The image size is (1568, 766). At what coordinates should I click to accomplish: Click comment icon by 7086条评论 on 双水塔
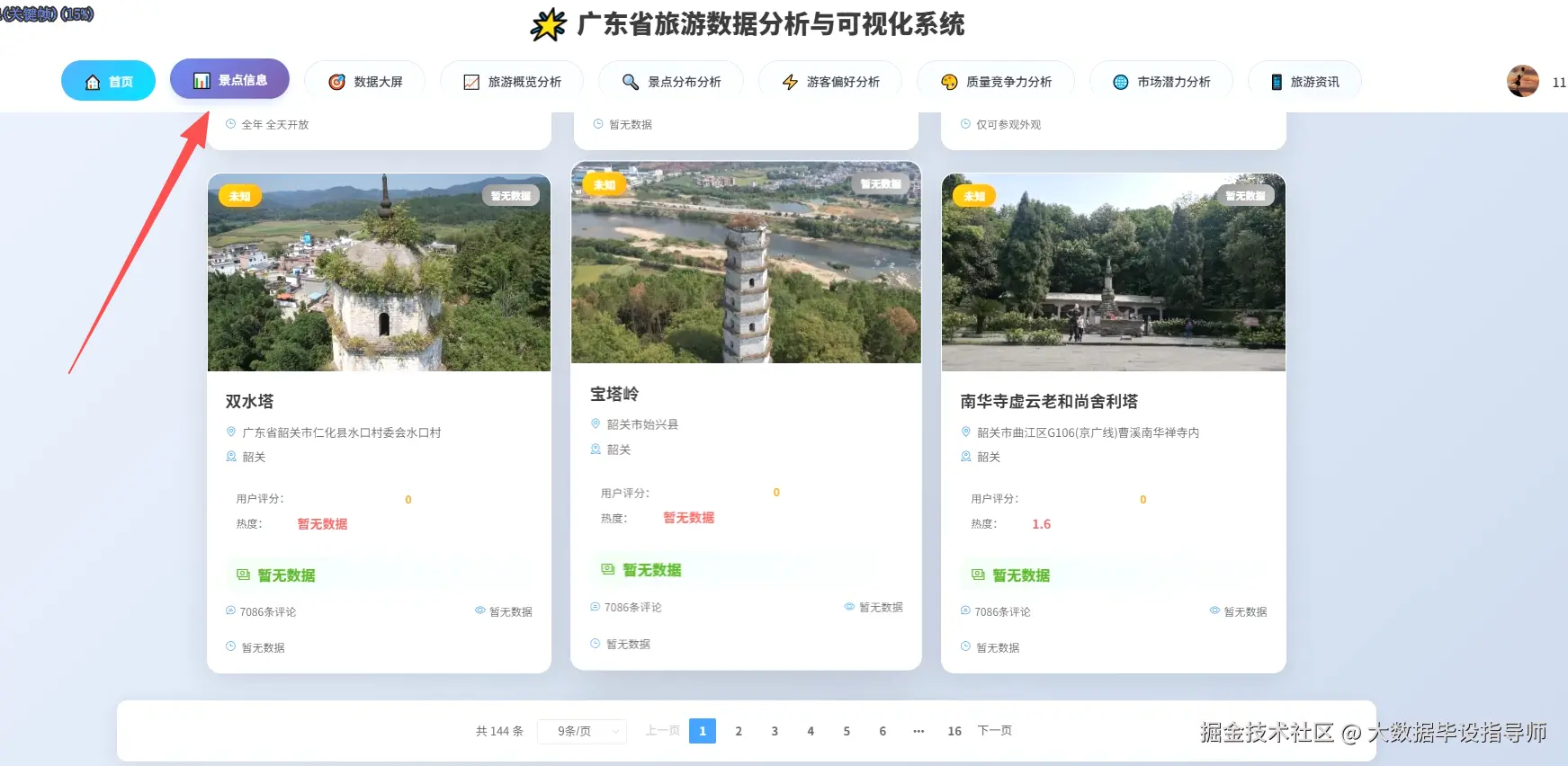point(230,610)
